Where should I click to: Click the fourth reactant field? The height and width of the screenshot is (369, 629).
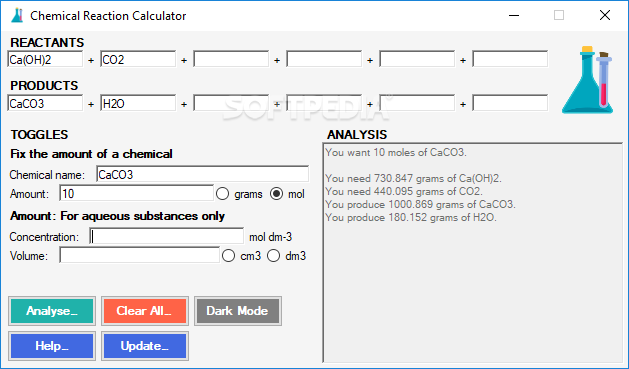click(324, 59)
